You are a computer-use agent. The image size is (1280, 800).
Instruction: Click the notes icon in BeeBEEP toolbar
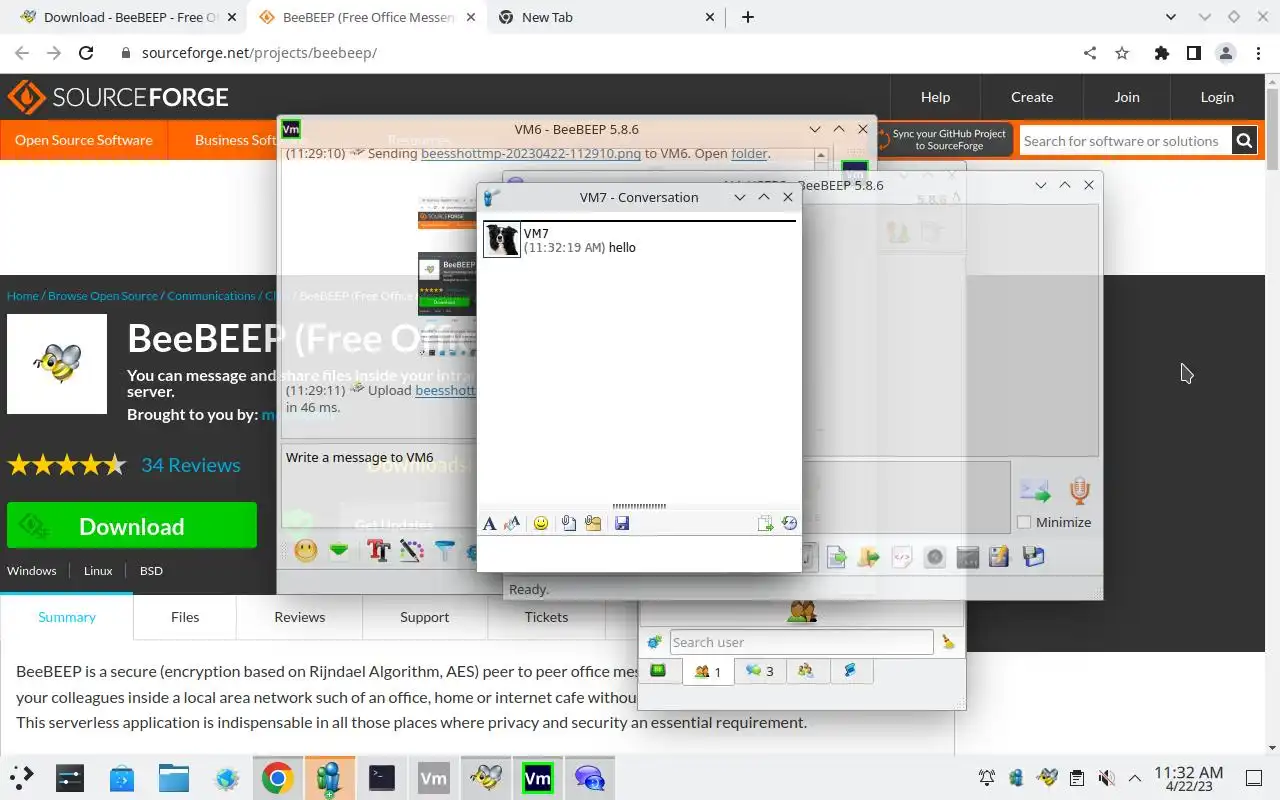click(999, 557)
